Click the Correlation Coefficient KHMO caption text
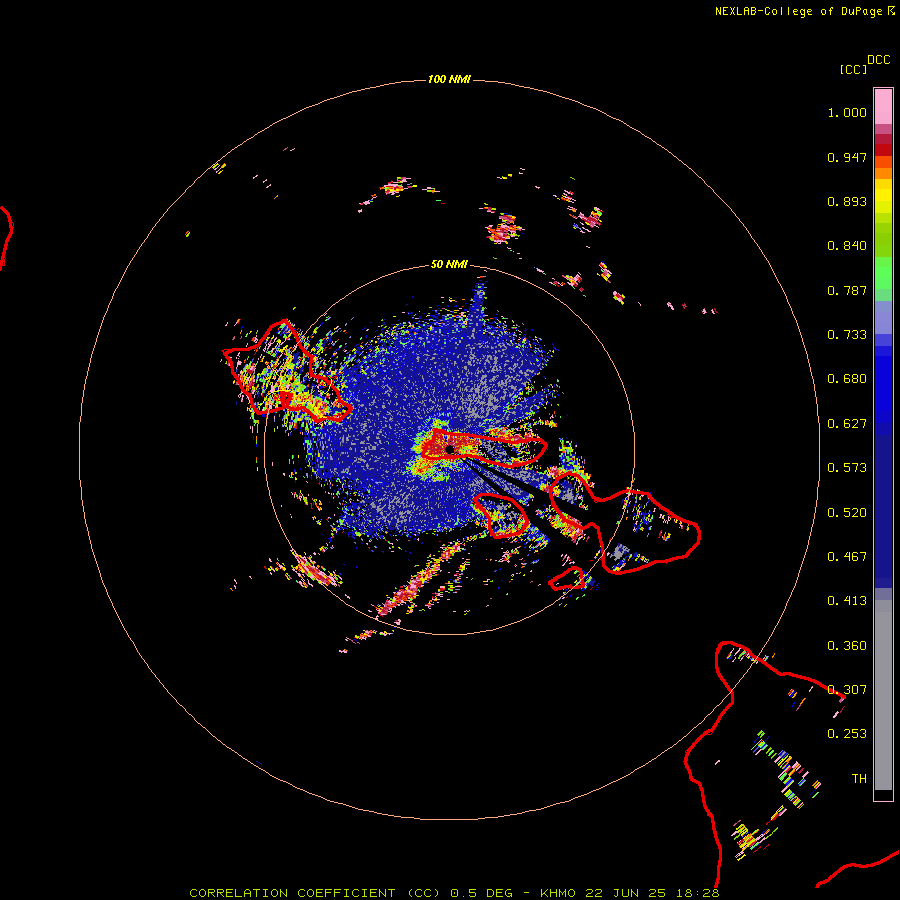This screenshot has width=900, height=900. tap(454, 893)
